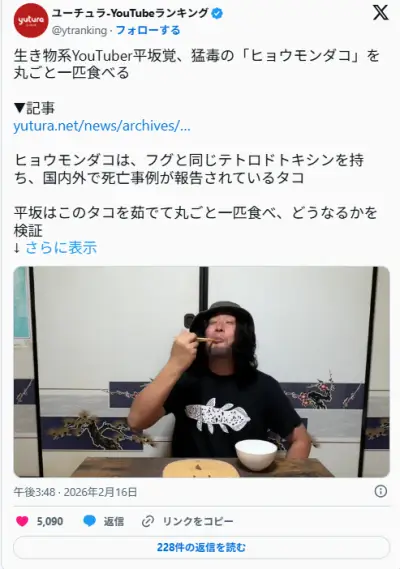Open the embedded eating photo
Viewport: 400px width, 569px height.
(x=201, y=372)
